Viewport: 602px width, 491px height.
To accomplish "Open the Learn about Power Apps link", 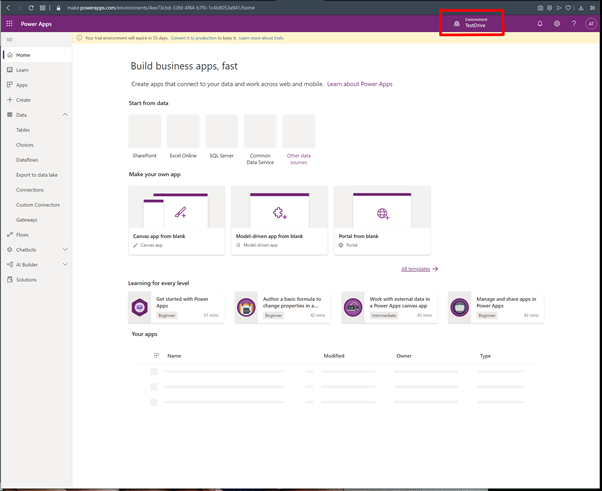I will click(359, 84).
